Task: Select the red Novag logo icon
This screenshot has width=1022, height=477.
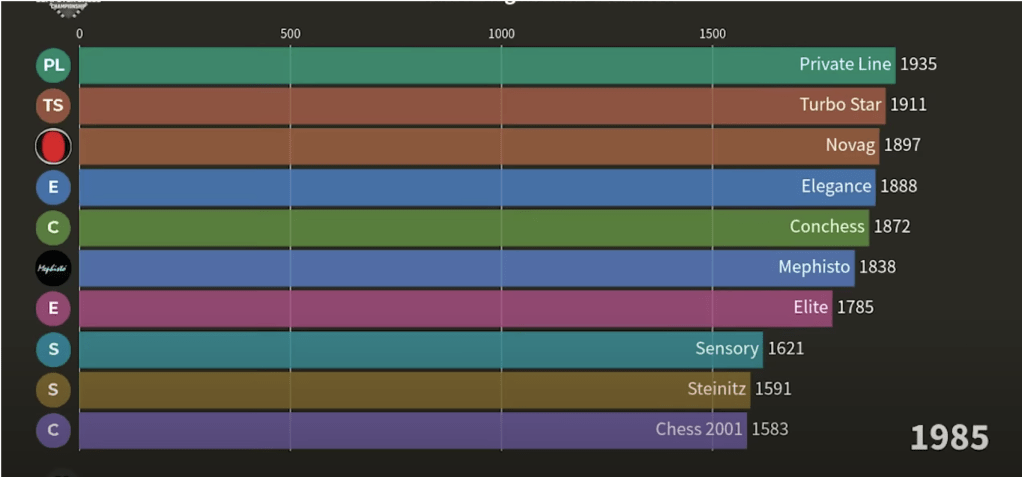Action: [53, 147]
